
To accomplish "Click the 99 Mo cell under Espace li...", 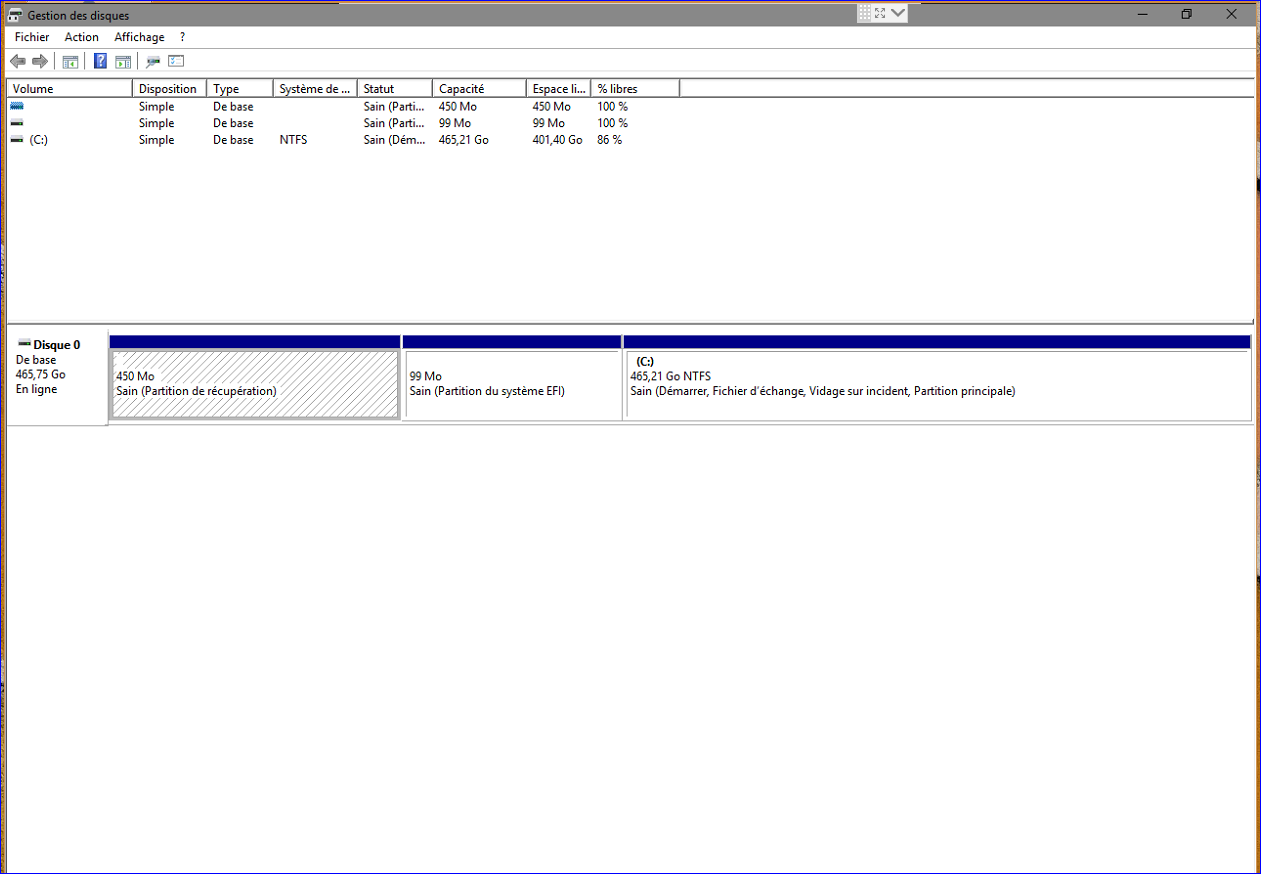I will [548, 123].
